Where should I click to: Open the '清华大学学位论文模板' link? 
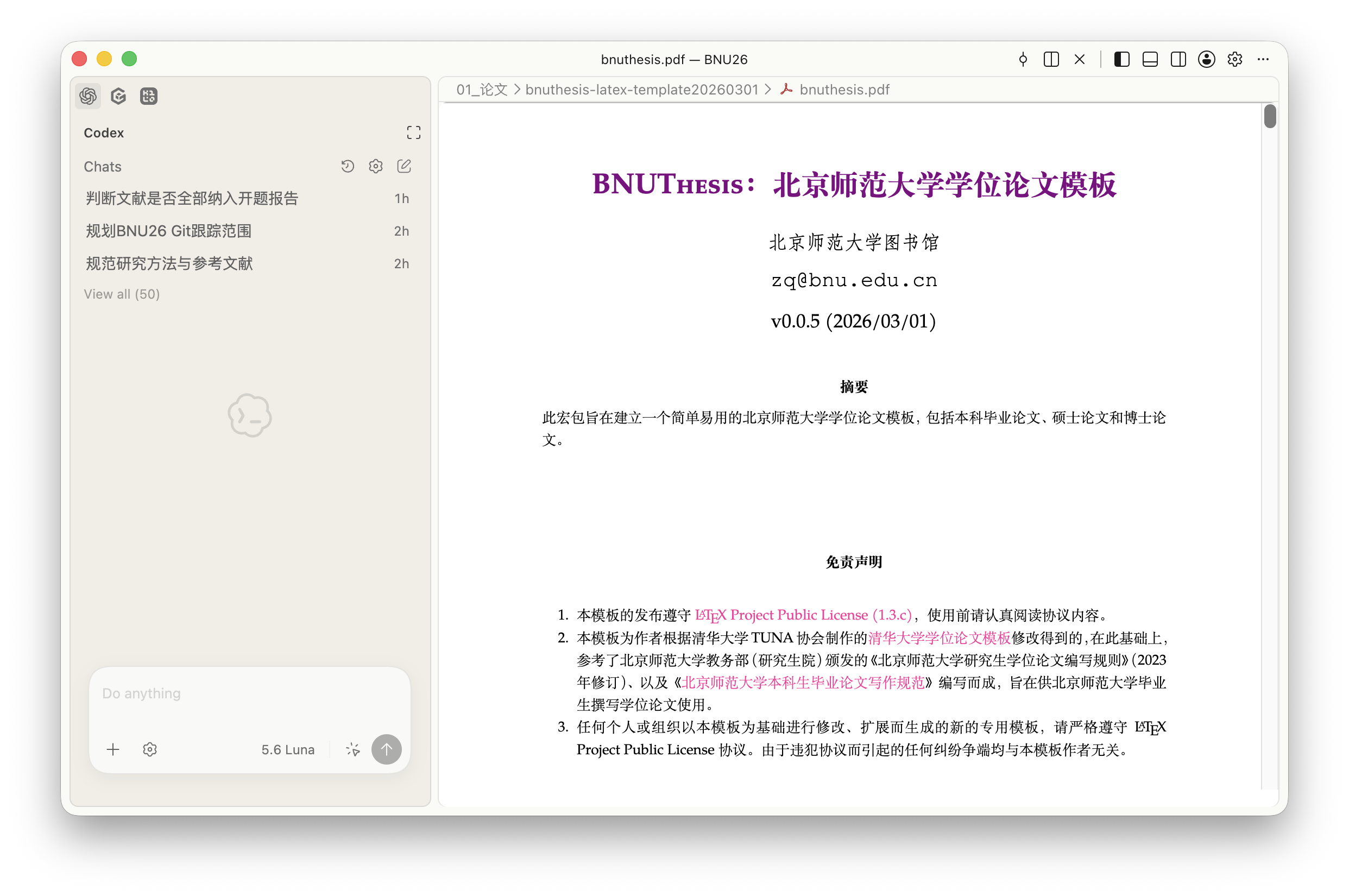click(940, 638)
